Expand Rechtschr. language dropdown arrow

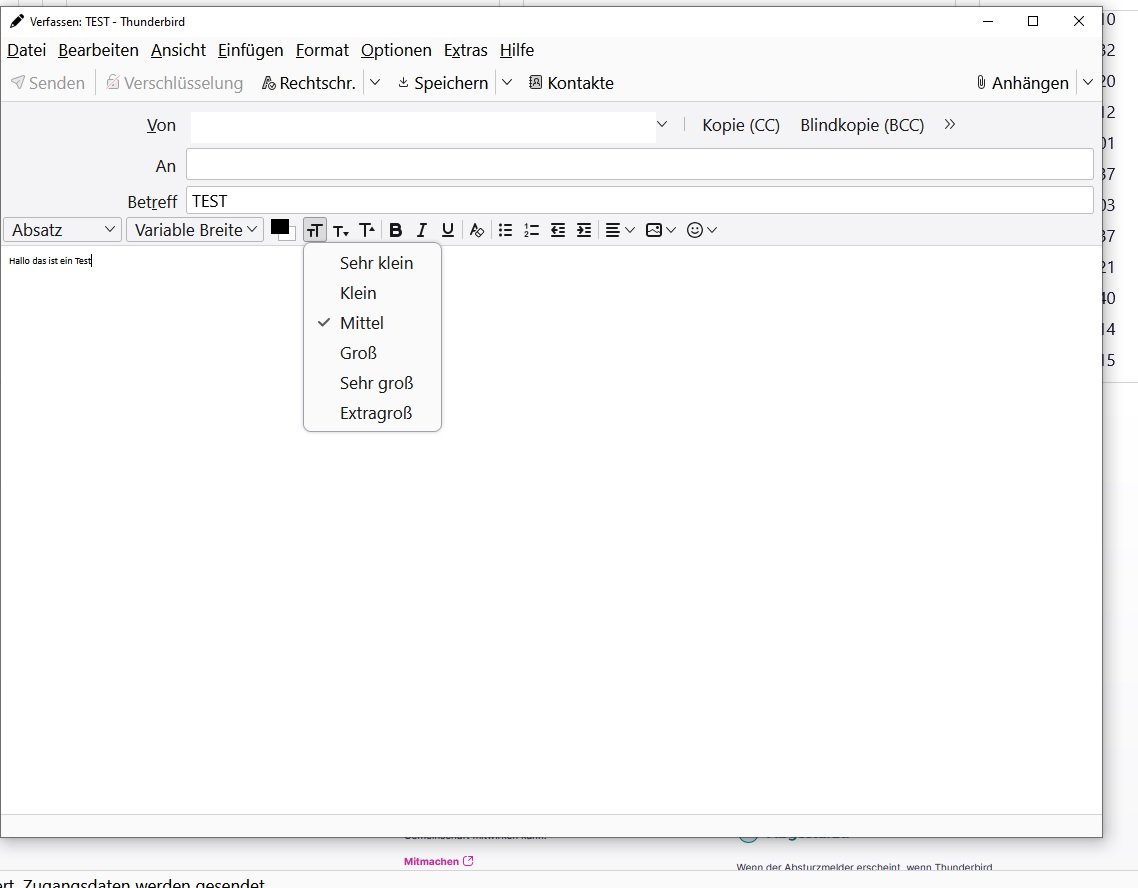coord(375,83)
